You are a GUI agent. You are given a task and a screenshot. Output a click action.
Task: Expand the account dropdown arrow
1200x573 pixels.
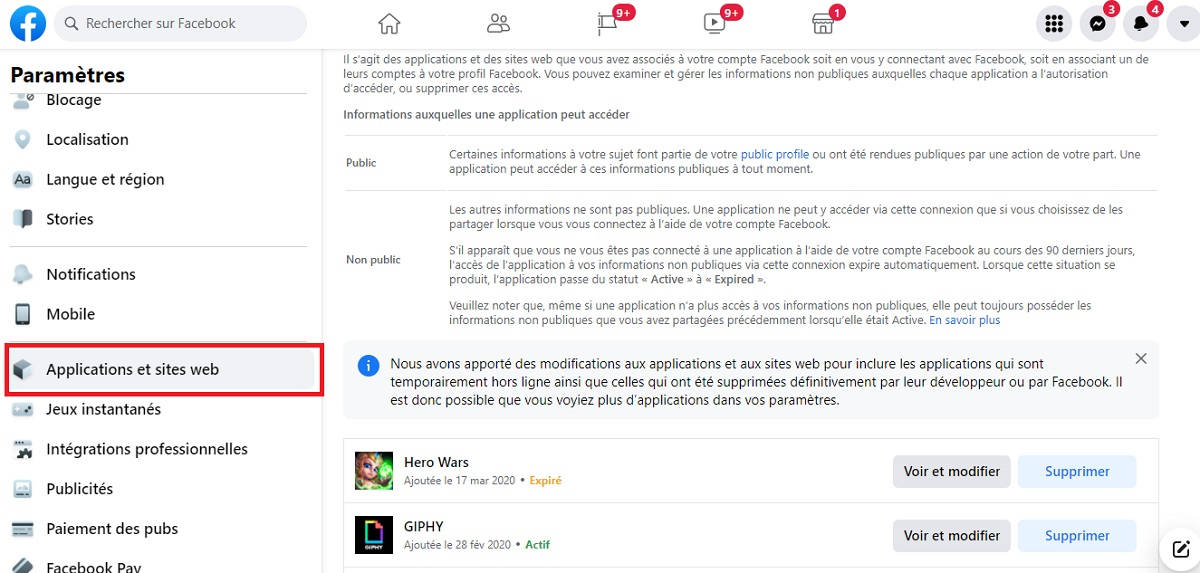click(x=1182, y=24)
